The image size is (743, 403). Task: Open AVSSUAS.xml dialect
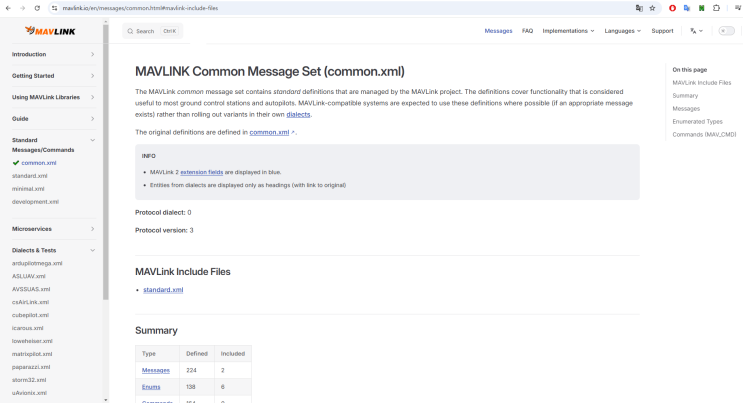point(31,289)
